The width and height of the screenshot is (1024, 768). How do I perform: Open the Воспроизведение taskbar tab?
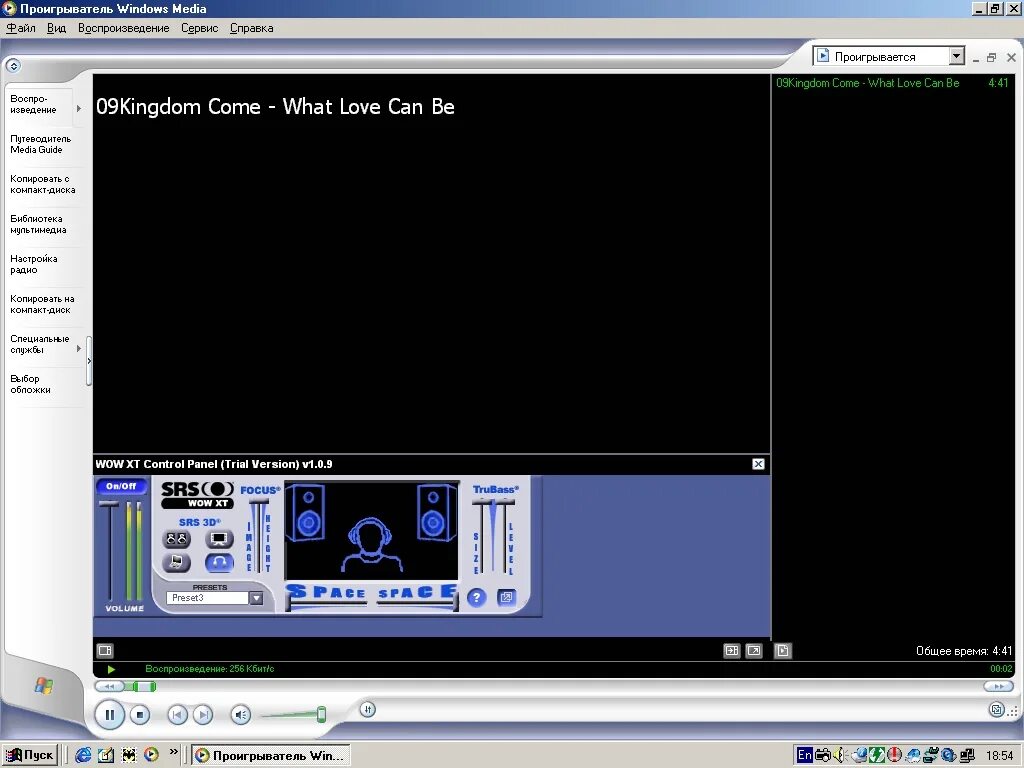[x=39, y=104]
